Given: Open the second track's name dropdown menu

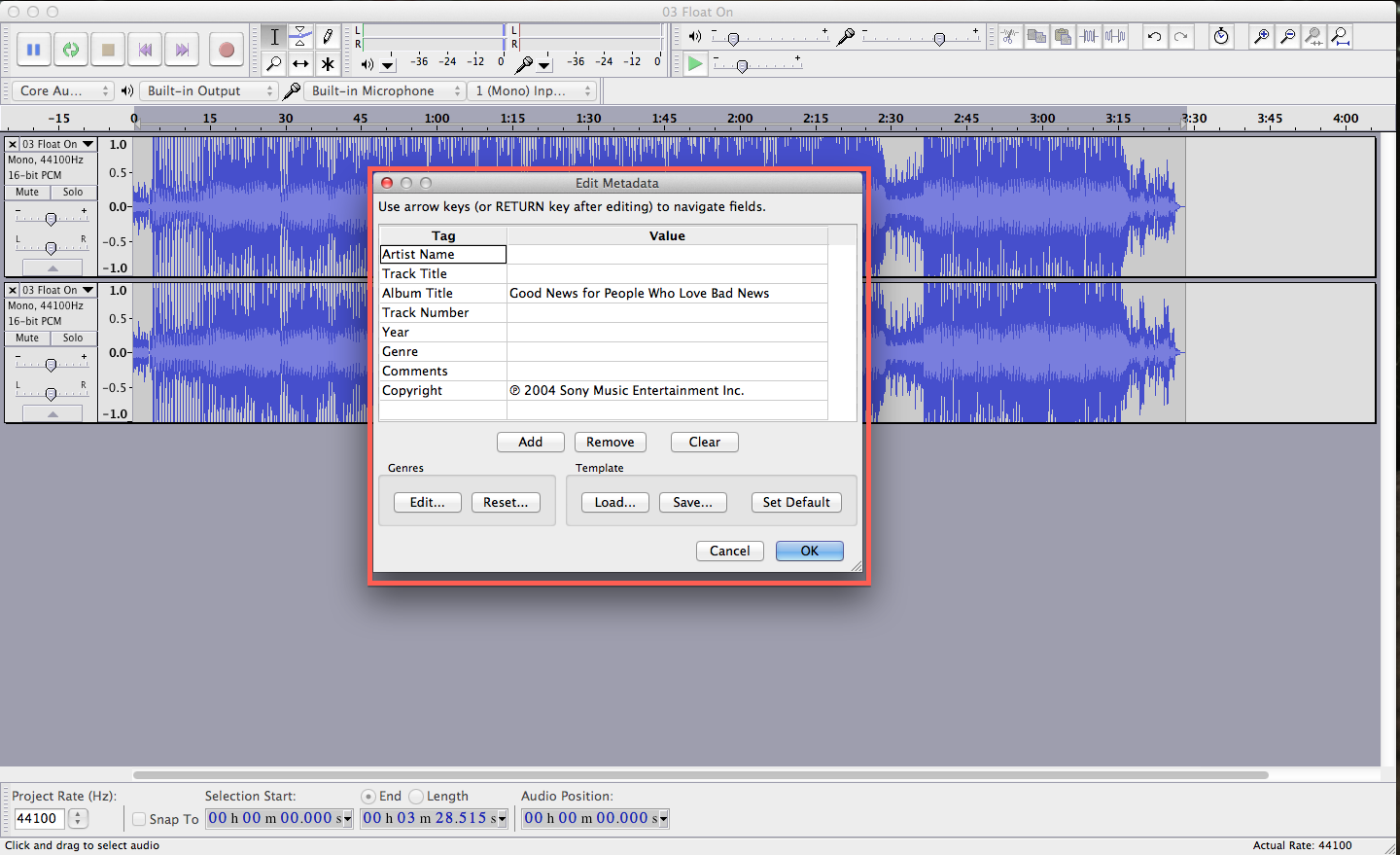Looking at the screenshot, I should click(58, 290).
